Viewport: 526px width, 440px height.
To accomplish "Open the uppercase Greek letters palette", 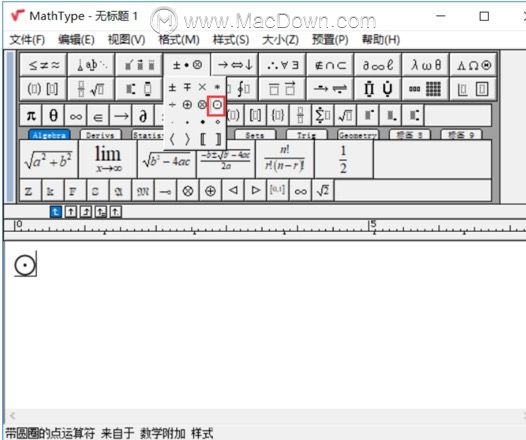I will click(x=473, y=65).
